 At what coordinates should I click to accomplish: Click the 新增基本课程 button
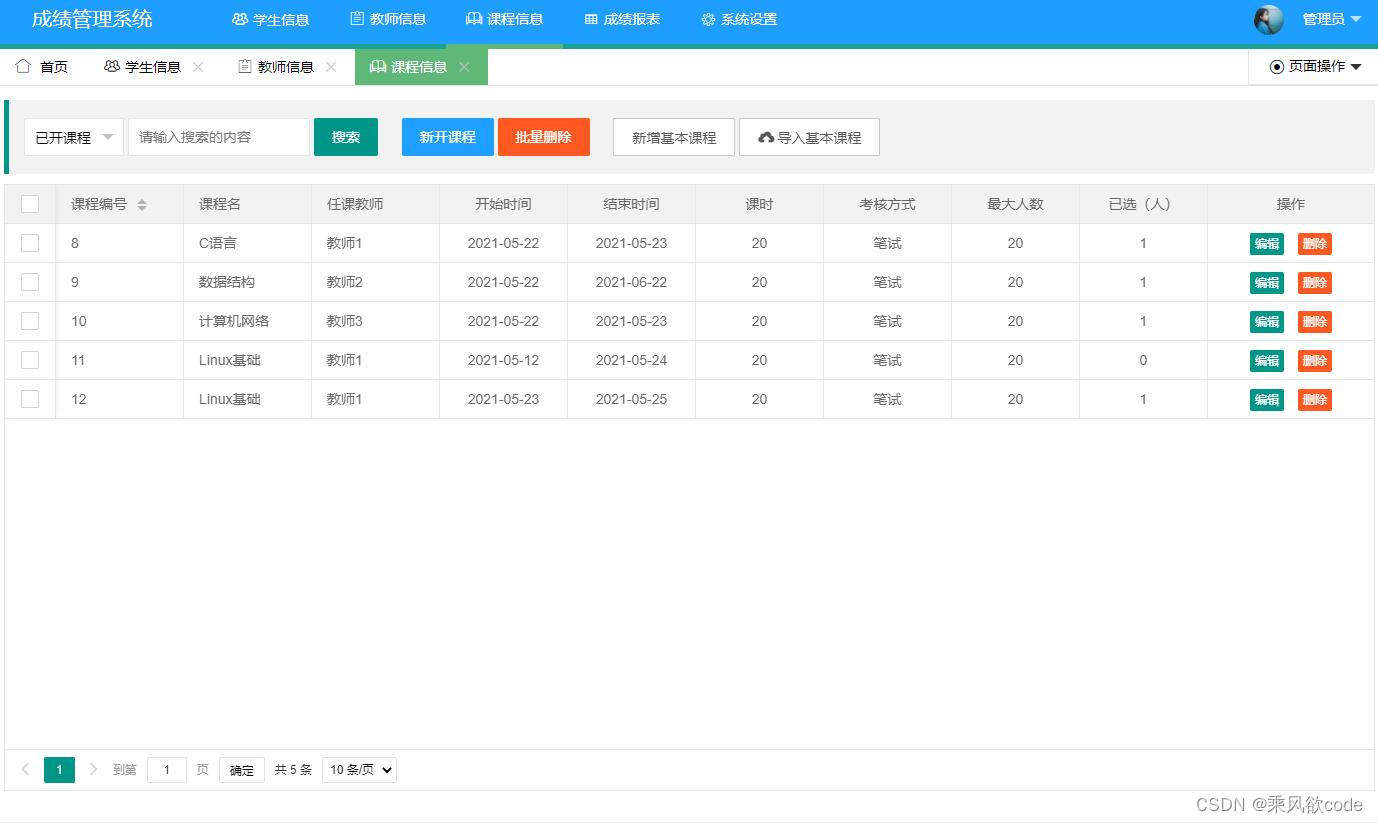click(674, 137)
